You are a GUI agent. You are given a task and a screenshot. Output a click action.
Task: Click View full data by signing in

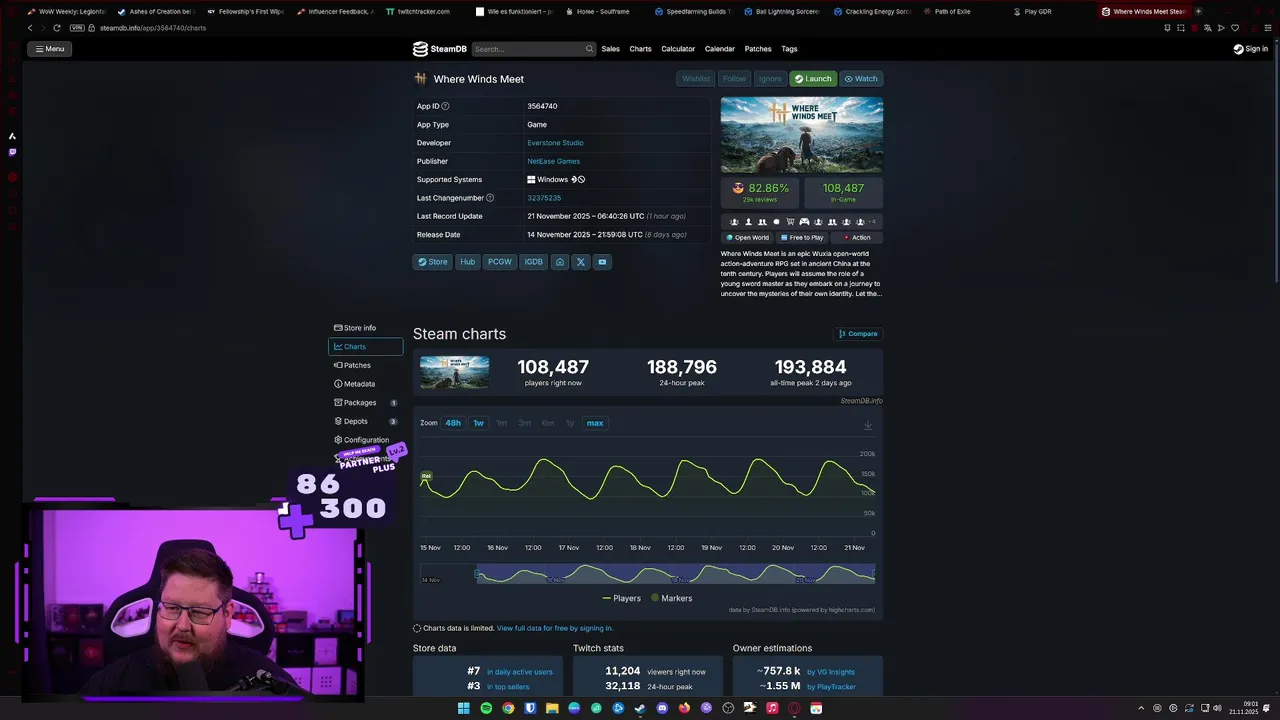[555, 628]
